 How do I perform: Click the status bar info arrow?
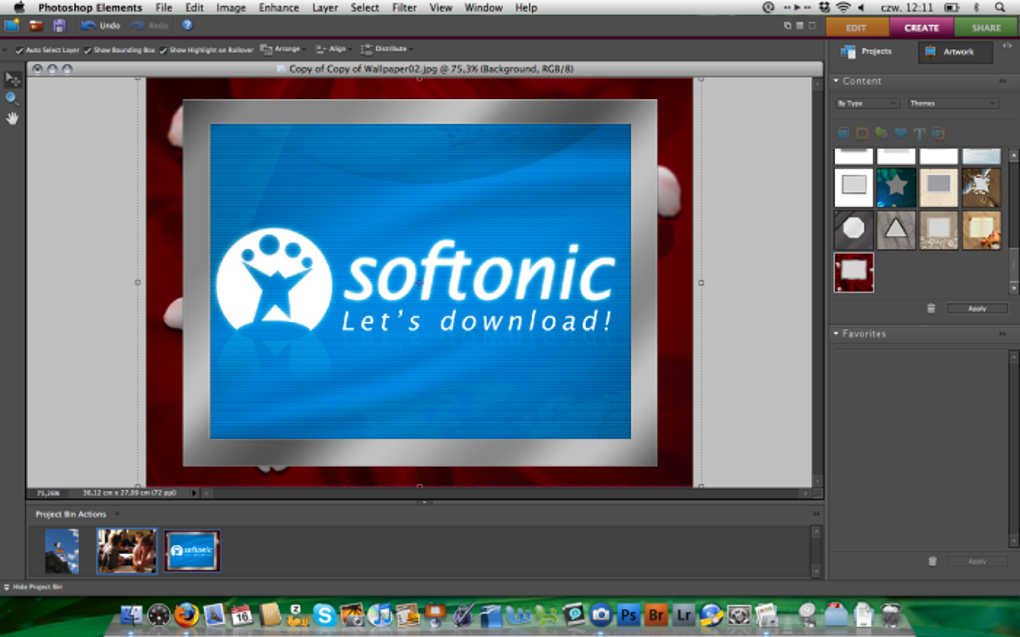coord(194,493)
